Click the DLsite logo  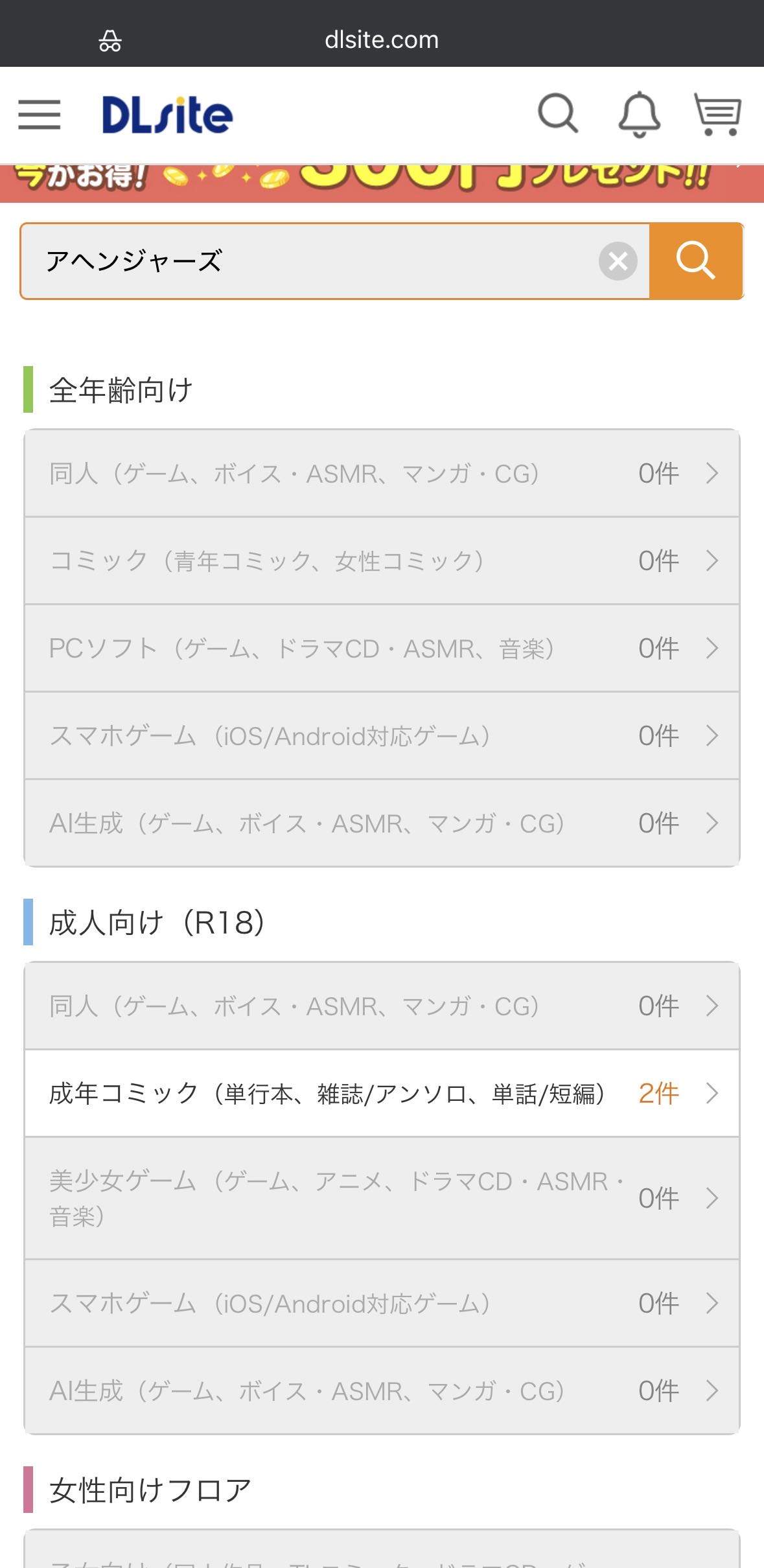tap(167, 115)
